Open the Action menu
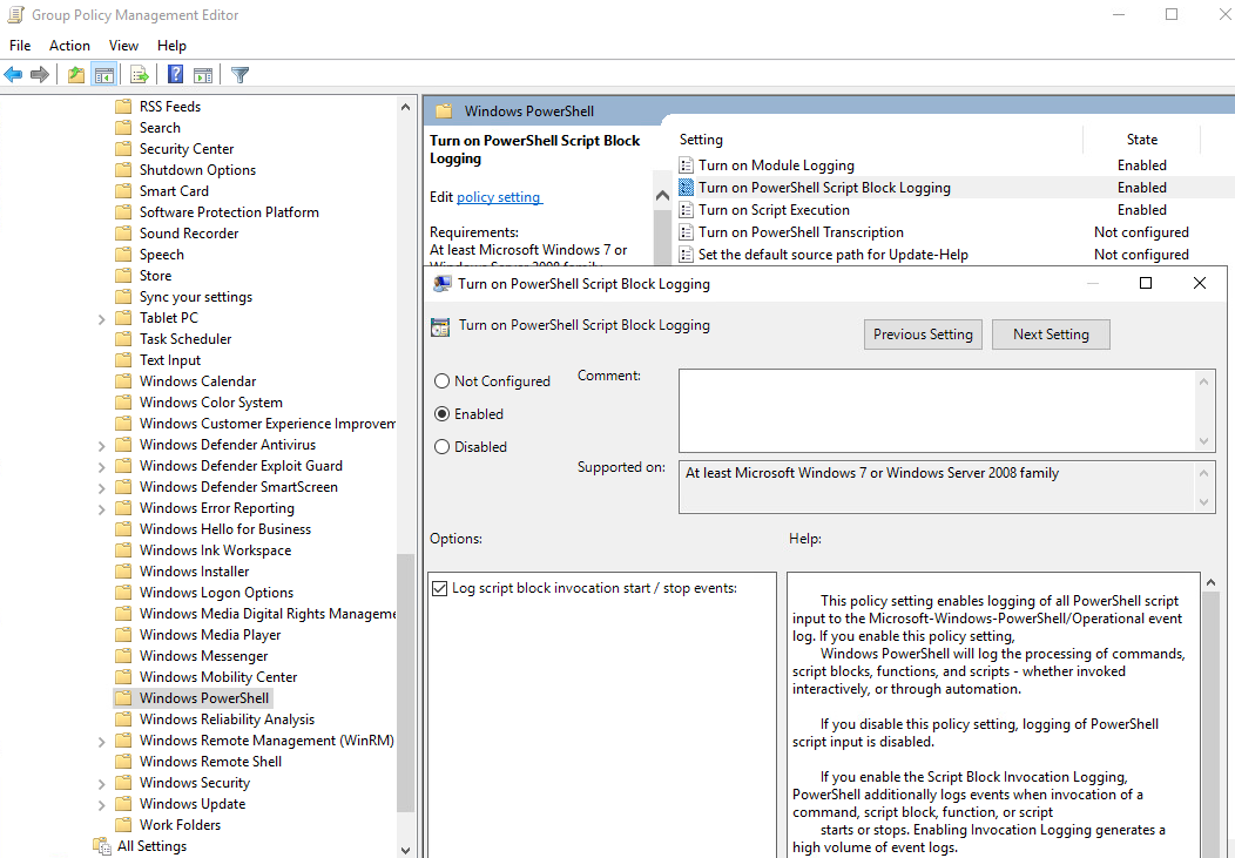Image resolution: width=1236 pixels, height=858 pixels. (x=69, y=45)
